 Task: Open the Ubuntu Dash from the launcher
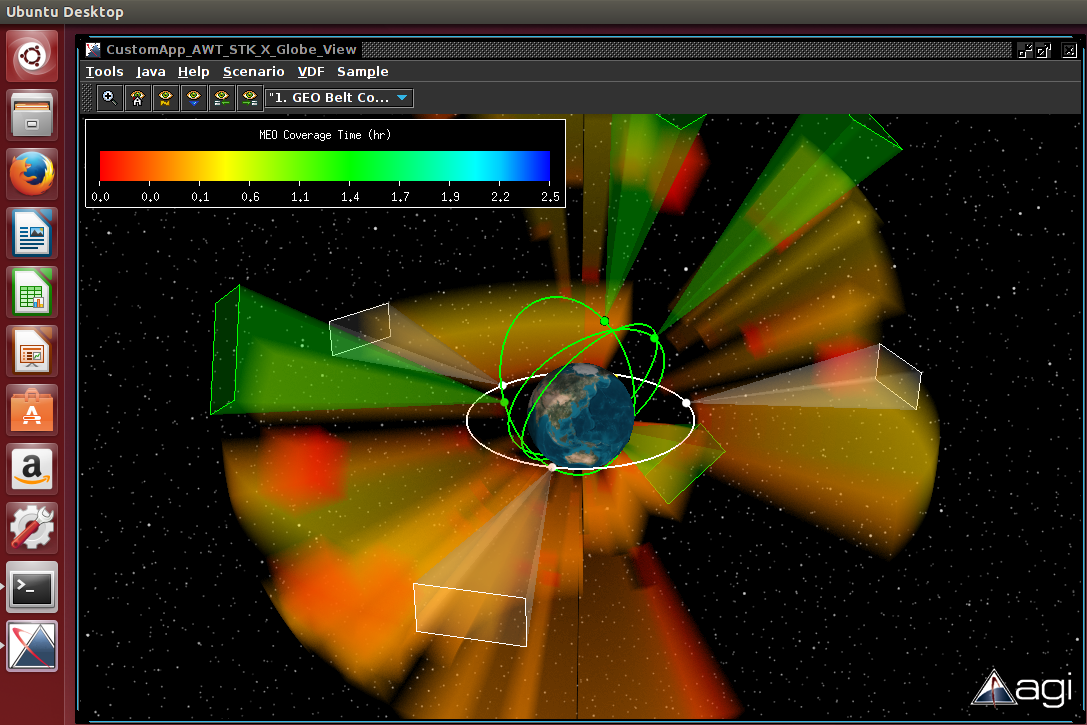coord(32,55)
